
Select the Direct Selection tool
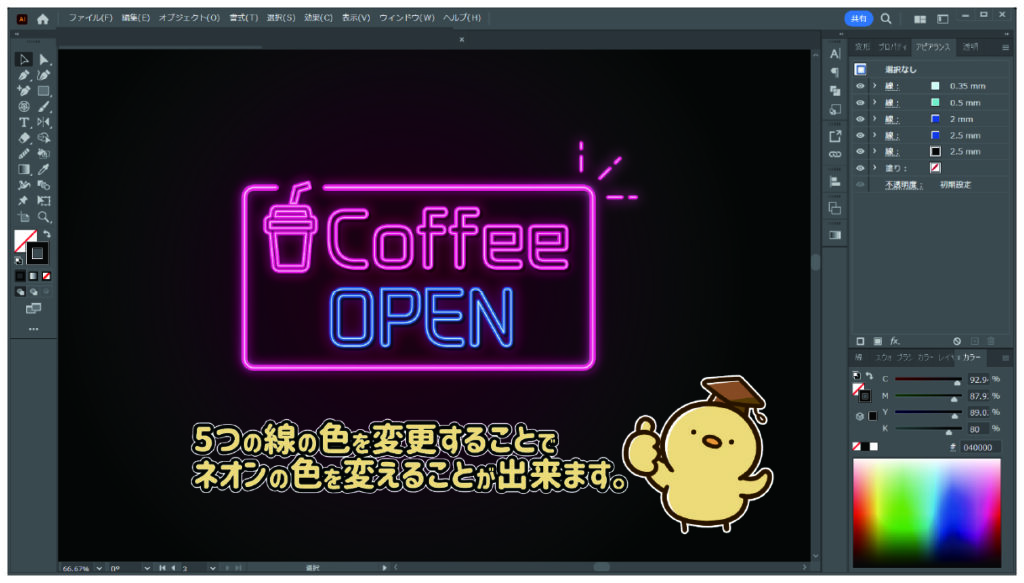[44, 59]
